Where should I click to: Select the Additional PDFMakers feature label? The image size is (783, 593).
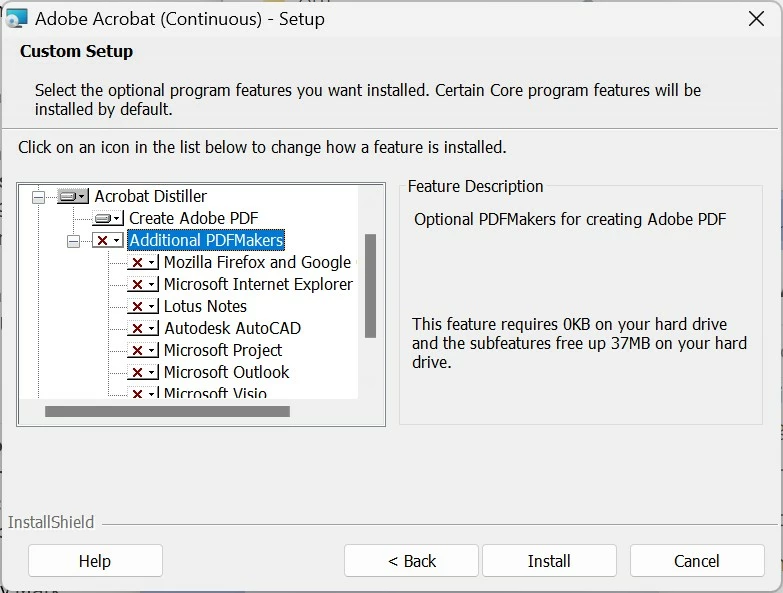(206, 240)
